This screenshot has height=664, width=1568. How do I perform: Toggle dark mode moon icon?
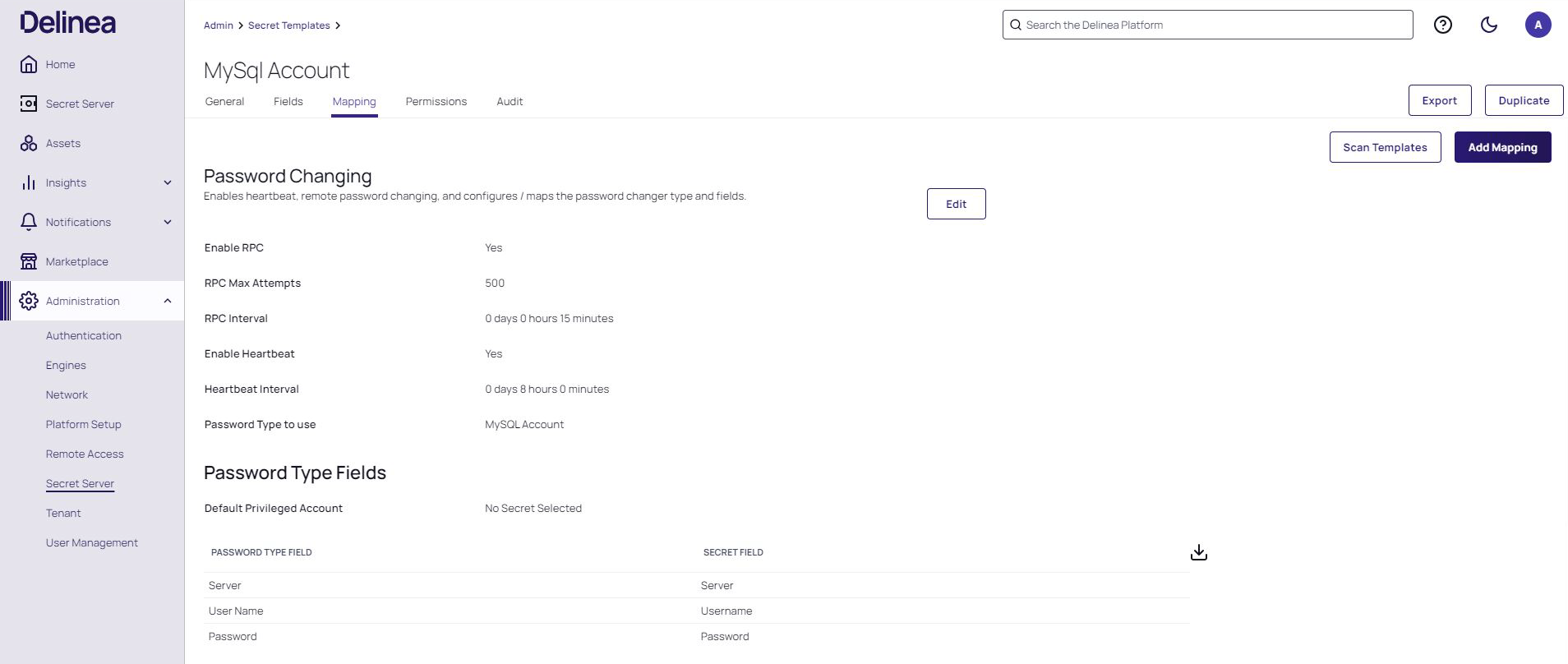pyautogui.click(x=1488, y=25)
